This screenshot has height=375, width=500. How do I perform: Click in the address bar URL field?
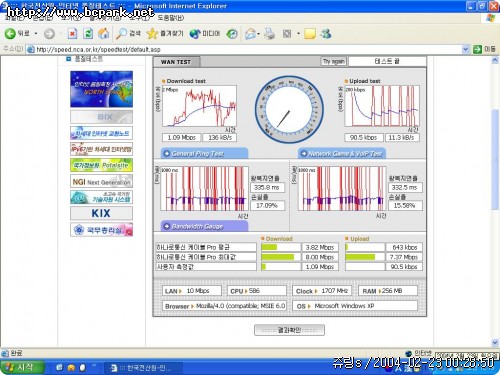(247, 49)
